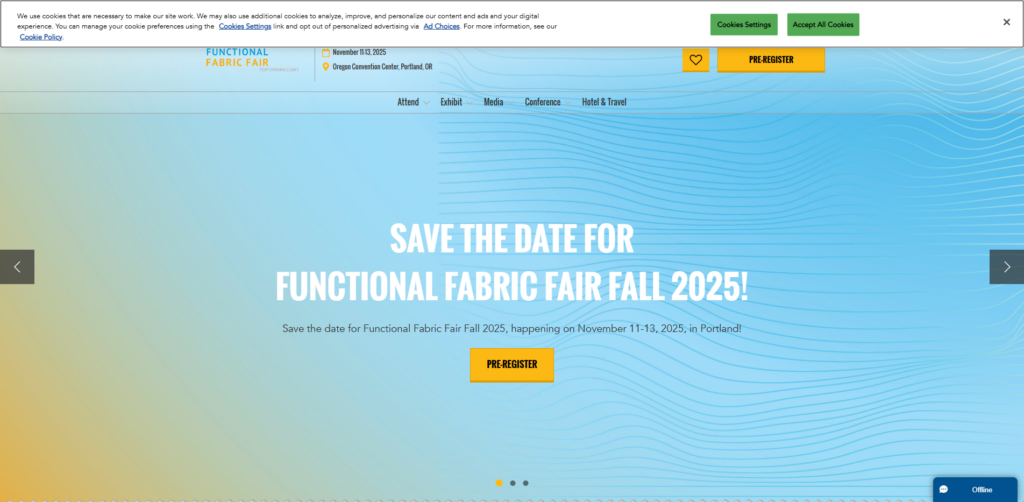Select the first carousel dot indicator

point(499,483)
